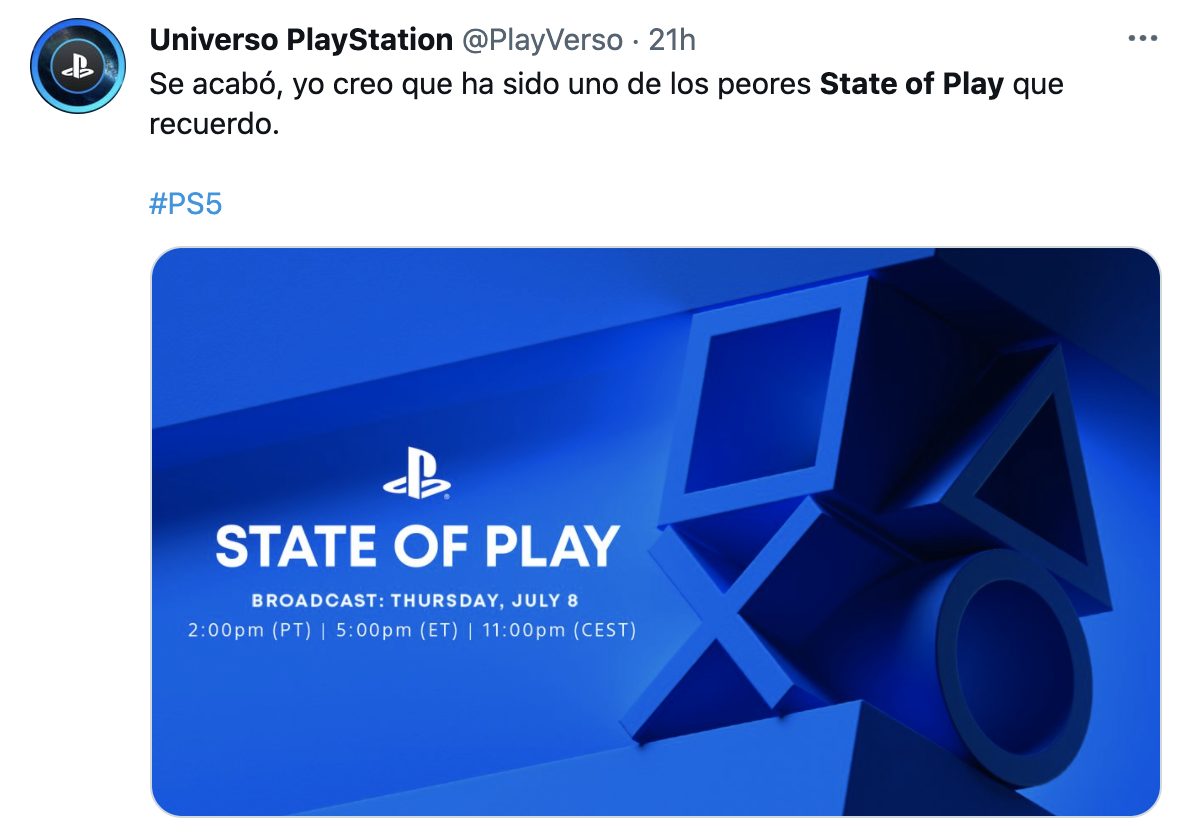
Task: Open the #PS5 hashtag
Action: coord(185,204)
